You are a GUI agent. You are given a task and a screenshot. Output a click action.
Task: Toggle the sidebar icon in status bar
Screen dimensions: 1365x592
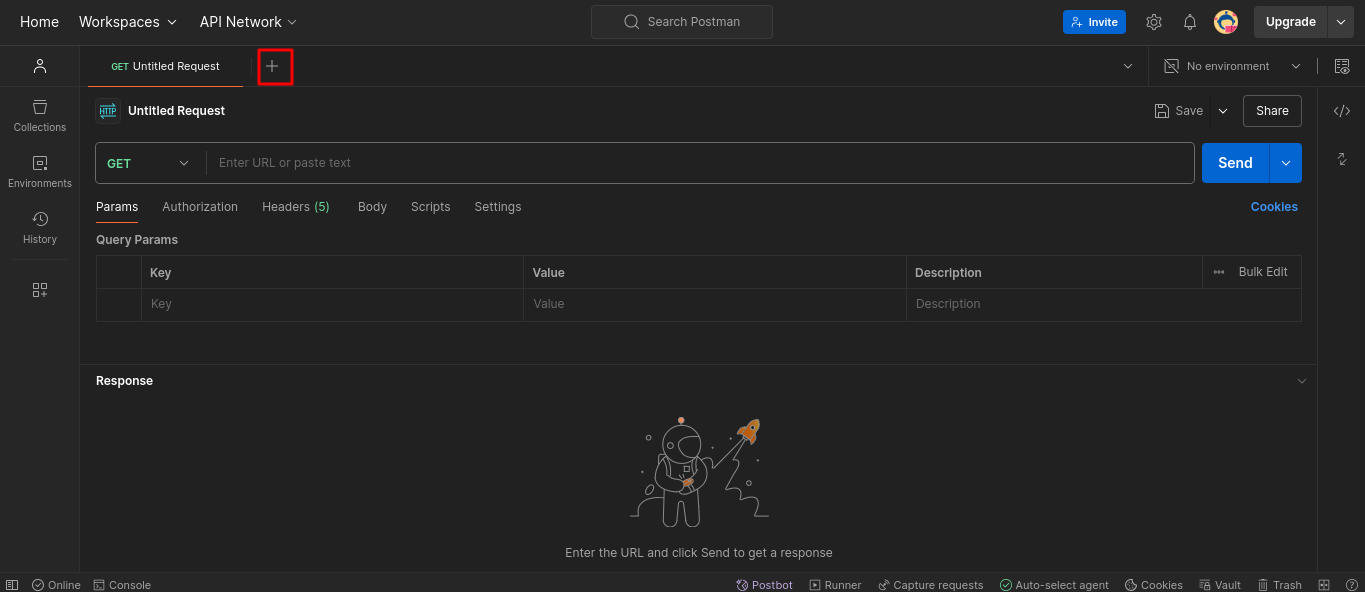12,585
